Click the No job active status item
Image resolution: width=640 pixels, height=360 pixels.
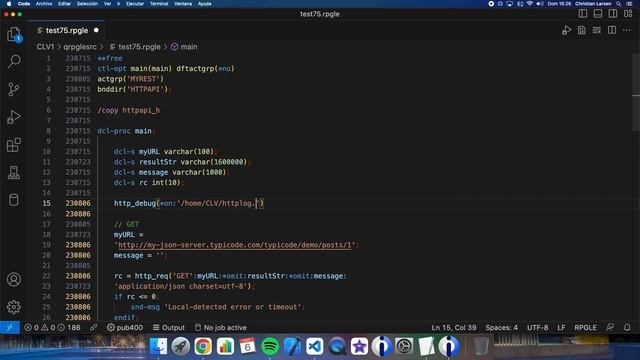(x=221, y=327)
